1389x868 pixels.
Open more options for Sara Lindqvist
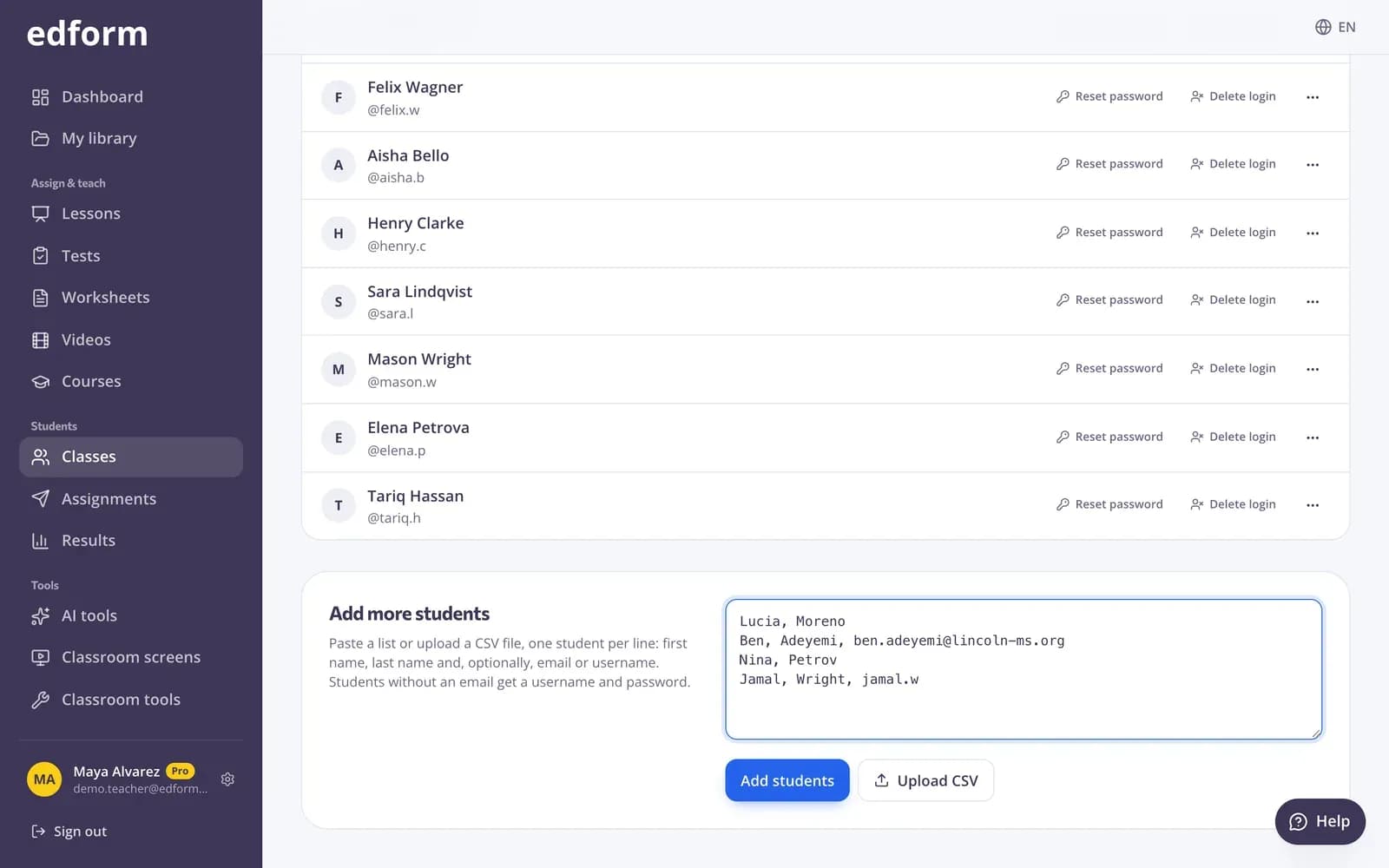coord(1313,301)
